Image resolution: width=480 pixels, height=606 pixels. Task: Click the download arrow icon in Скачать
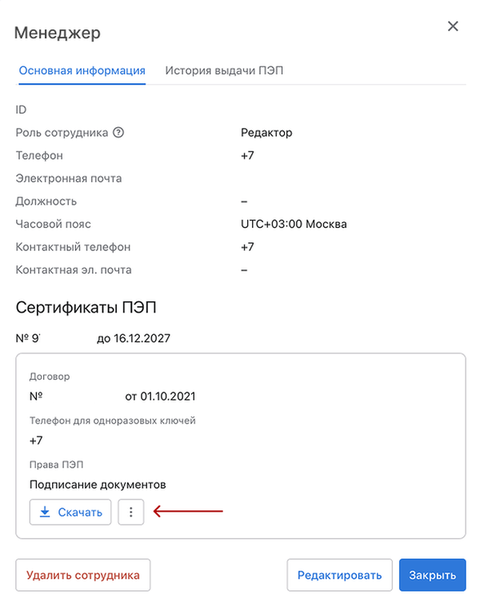coord(45,512)
